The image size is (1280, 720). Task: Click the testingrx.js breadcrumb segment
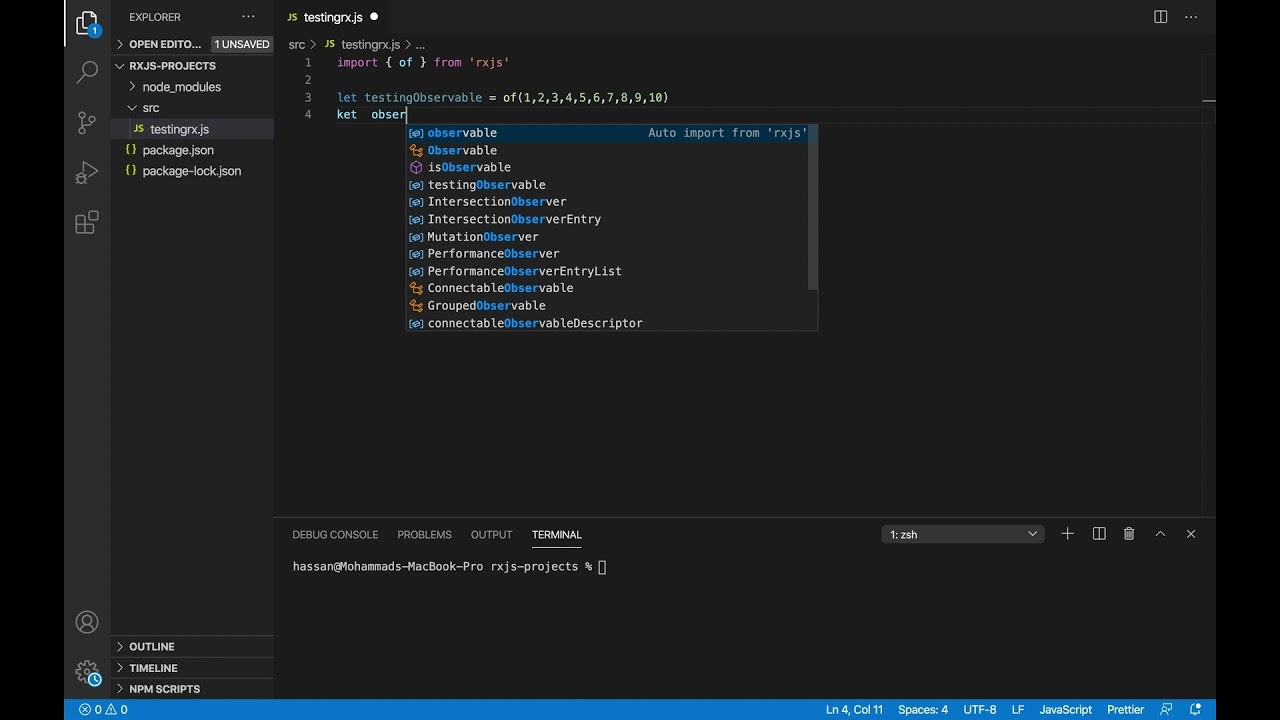pyautogui.click(x=370, y=45)
